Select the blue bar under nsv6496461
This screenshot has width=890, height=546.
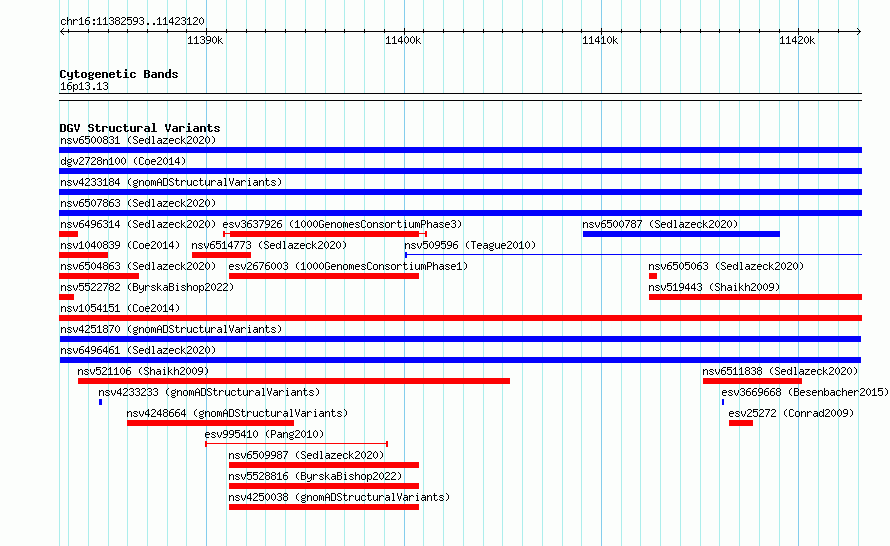460,360
